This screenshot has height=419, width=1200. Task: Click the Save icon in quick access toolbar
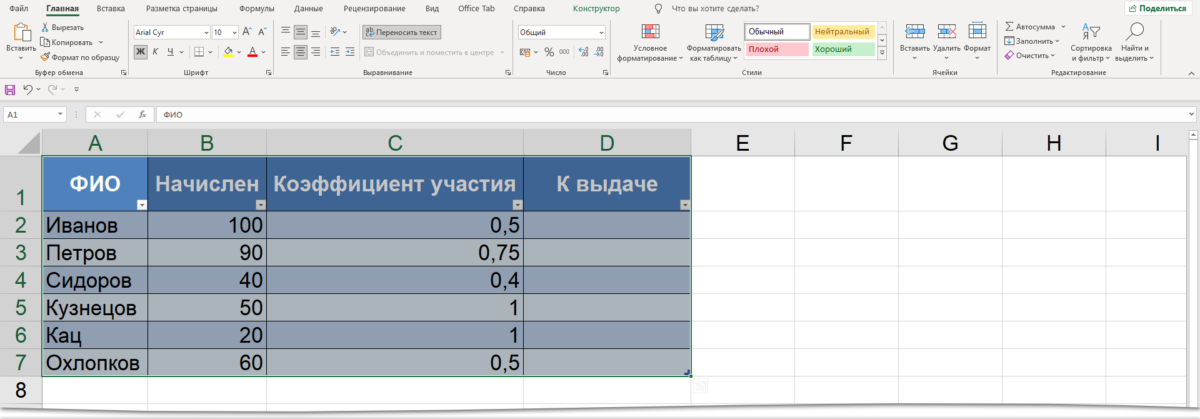coord(10,90)
